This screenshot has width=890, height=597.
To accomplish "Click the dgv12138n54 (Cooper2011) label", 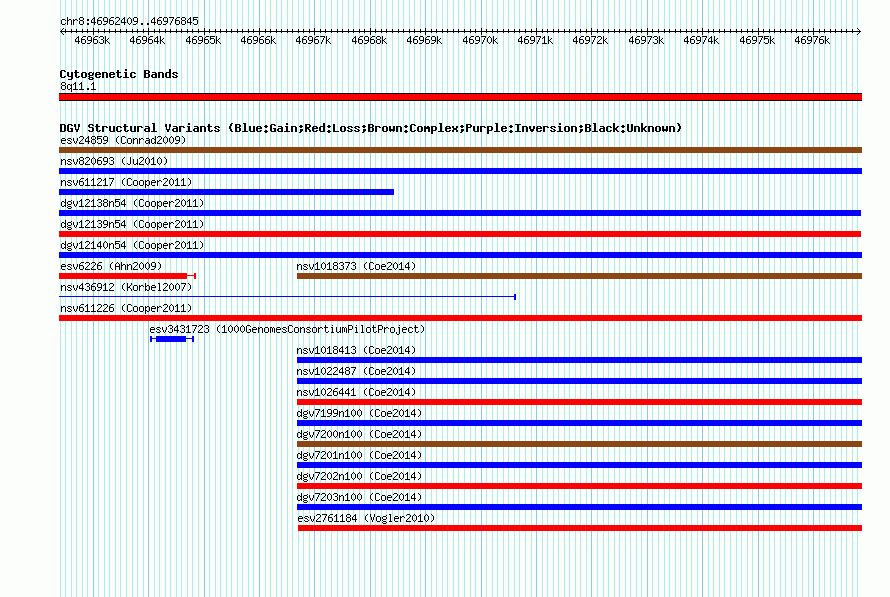I will click(x=132, y=203).
